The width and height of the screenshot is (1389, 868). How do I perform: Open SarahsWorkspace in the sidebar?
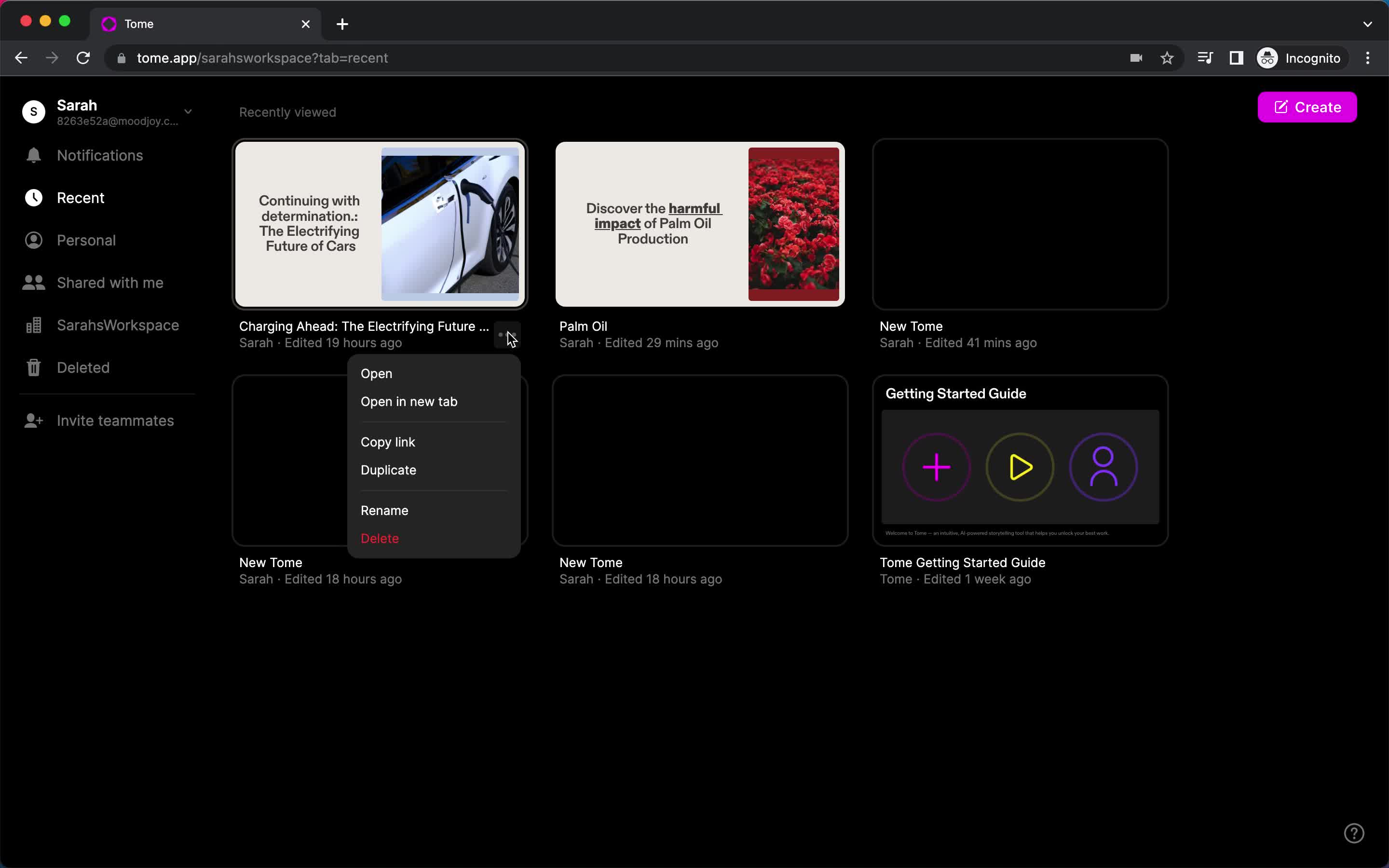coord(118,325)
